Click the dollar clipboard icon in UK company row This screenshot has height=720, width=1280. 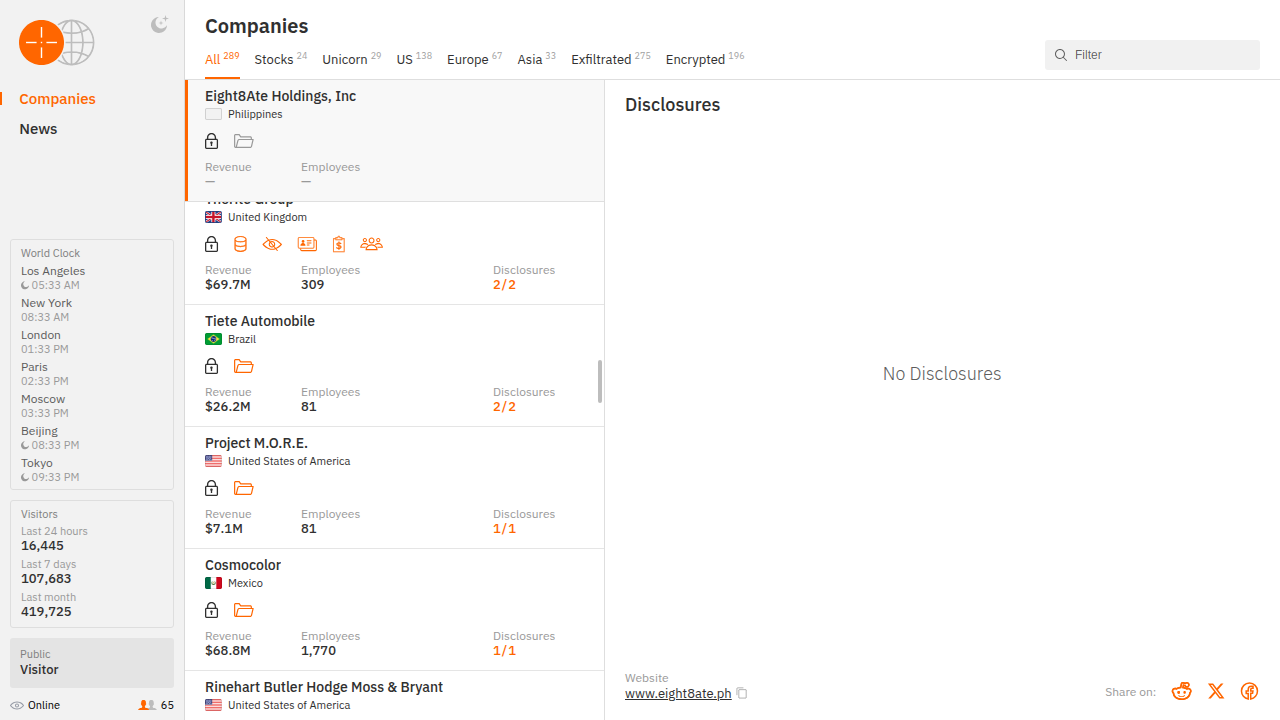[x=339, y=244]
